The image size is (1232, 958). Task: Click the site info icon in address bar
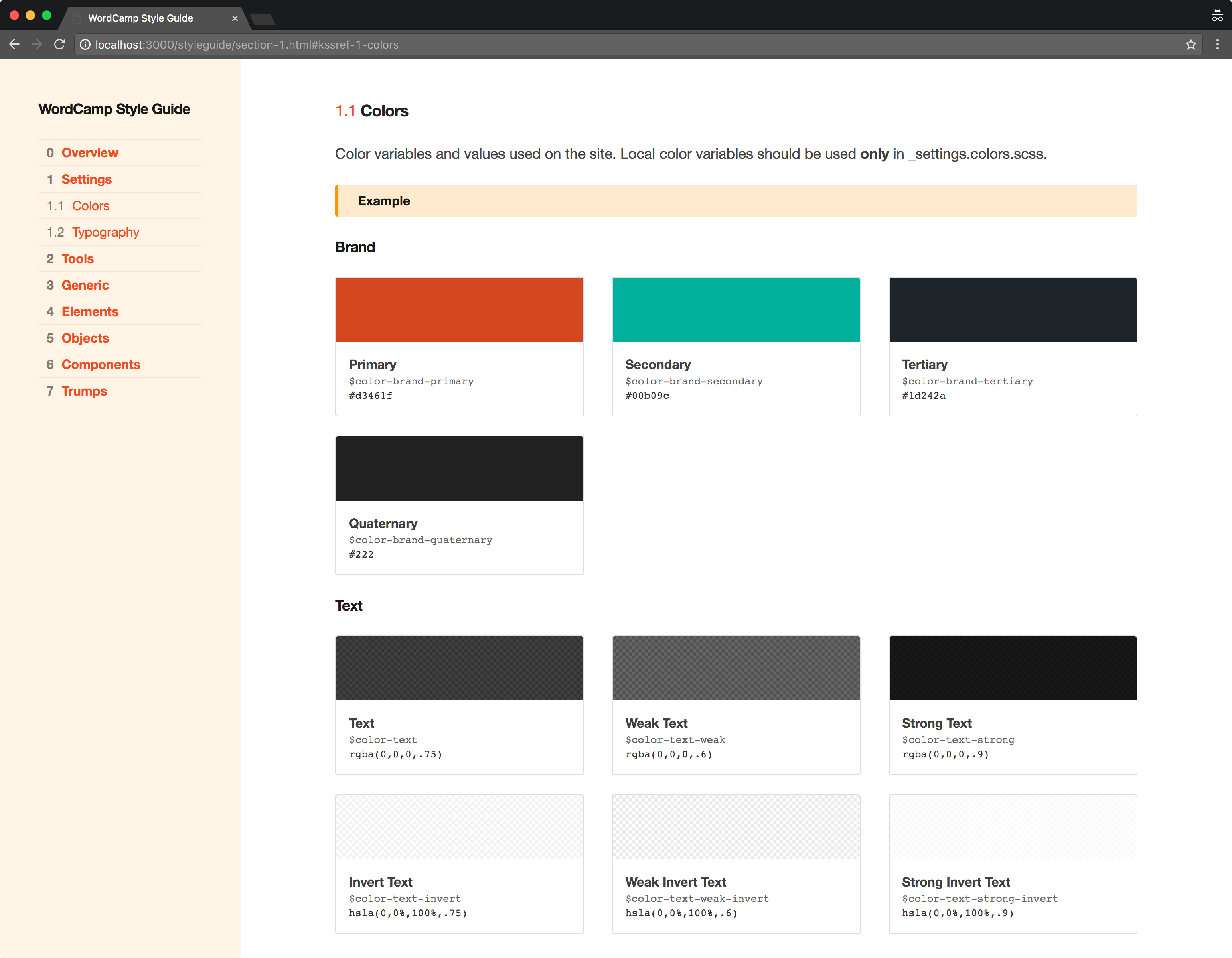[x=85, y=45]
